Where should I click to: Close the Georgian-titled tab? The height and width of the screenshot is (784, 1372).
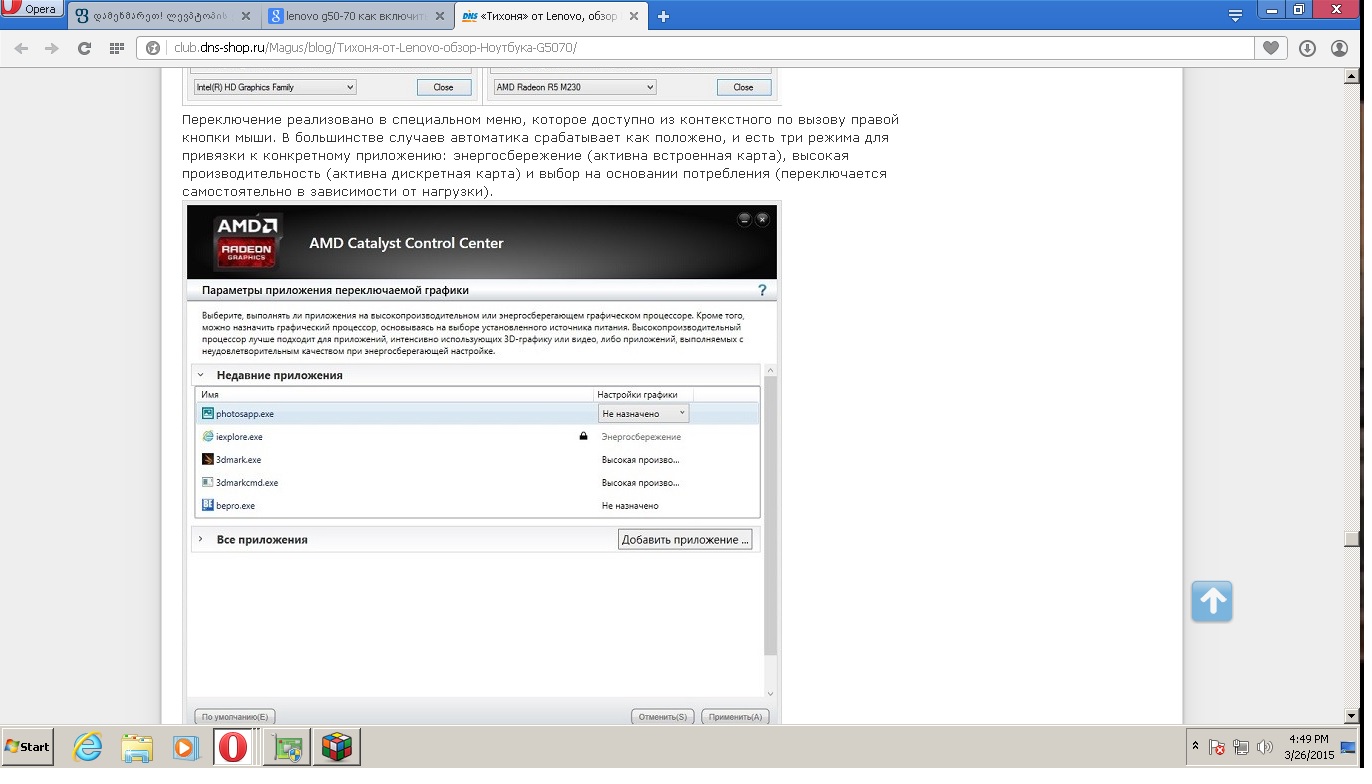click(245, 17)
